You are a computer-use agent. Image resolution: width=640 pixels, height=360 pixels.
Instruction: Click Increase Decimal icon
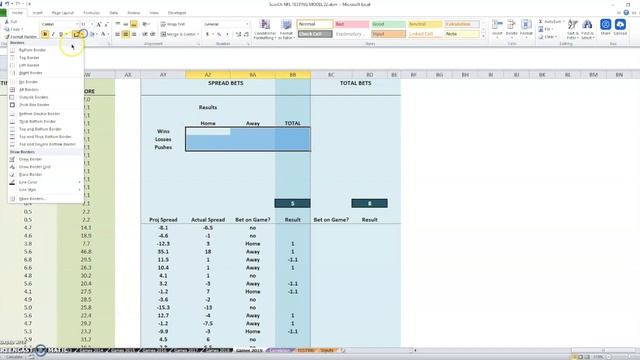click(x=238, y=34)
